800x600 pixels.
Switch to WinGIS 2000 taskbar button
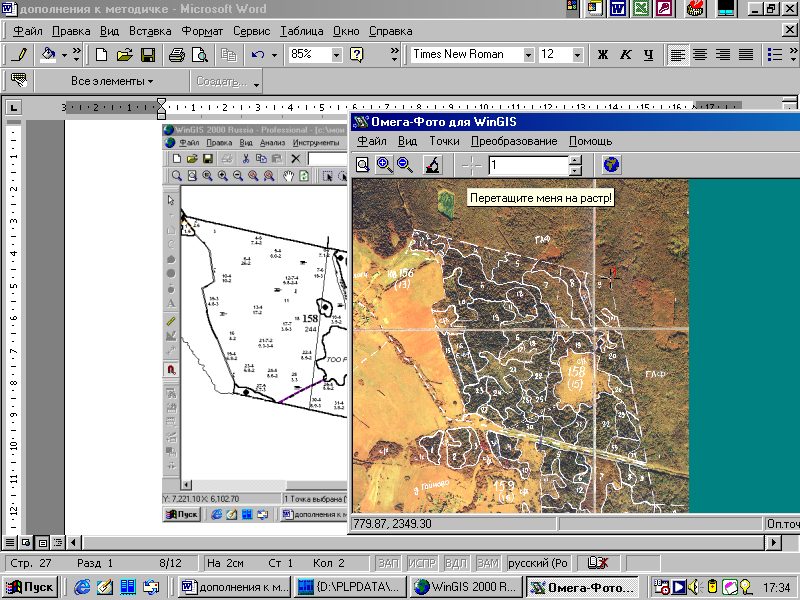tap(466, 587)
